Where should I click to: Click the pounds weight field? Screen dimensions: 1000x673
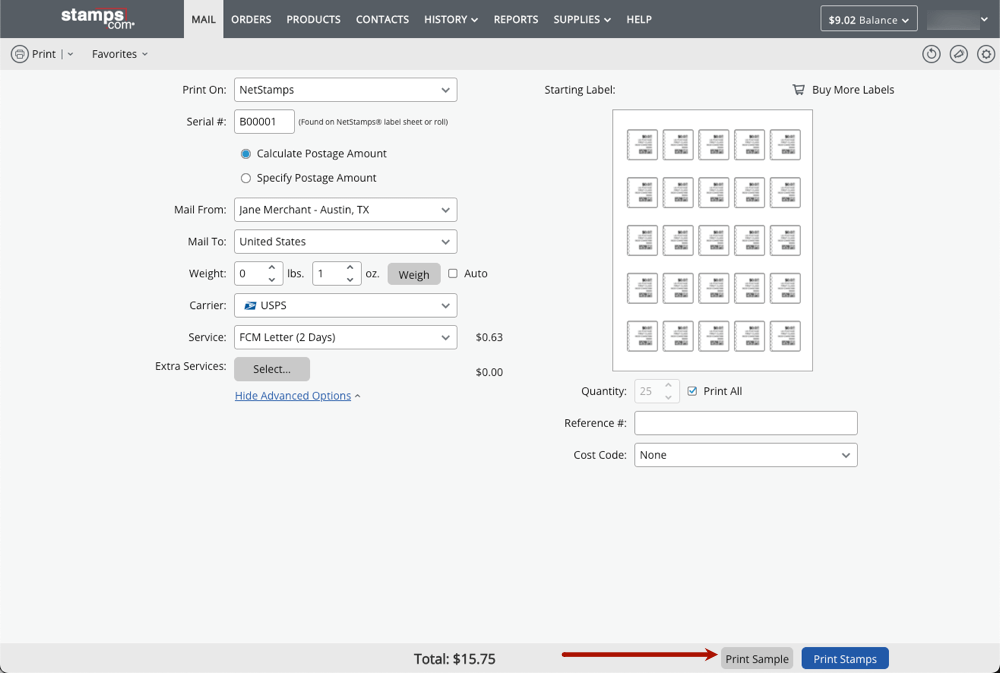tap(258, 274)
